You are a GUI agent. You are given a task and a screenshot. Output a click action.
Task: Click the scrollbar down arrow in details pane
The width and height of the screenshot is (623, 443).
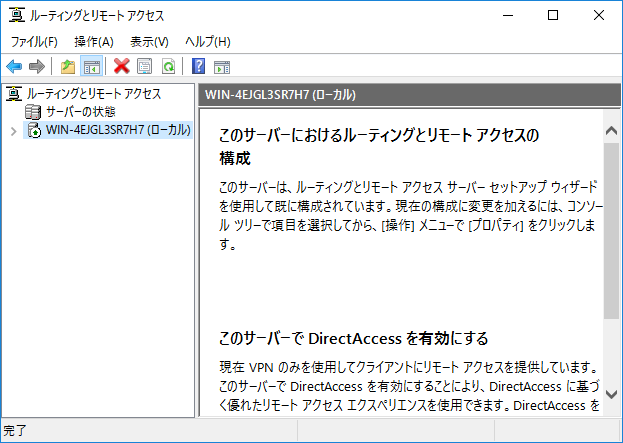point(611,394)
